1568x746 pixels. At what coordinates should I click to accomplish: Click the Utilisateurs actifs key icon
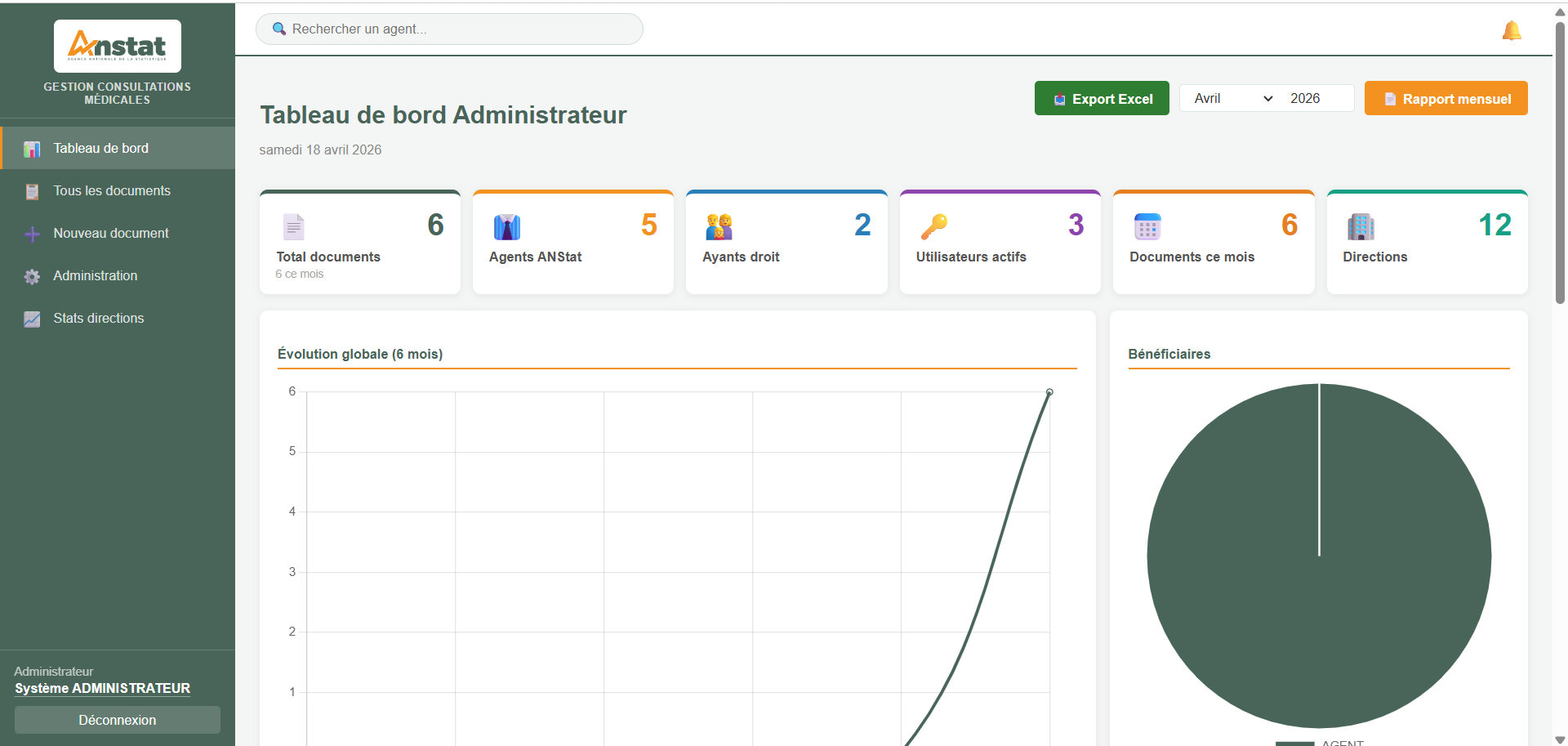pyautogui.click(x=933, y=226)
